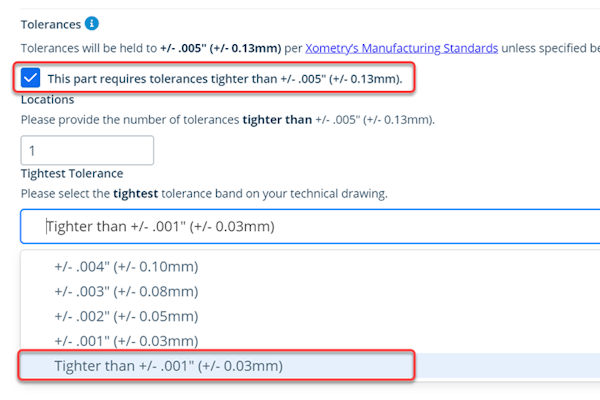Select the +/- .004" (+/- 0.10mm) option
600x400 pixels.
pos(126,266)
